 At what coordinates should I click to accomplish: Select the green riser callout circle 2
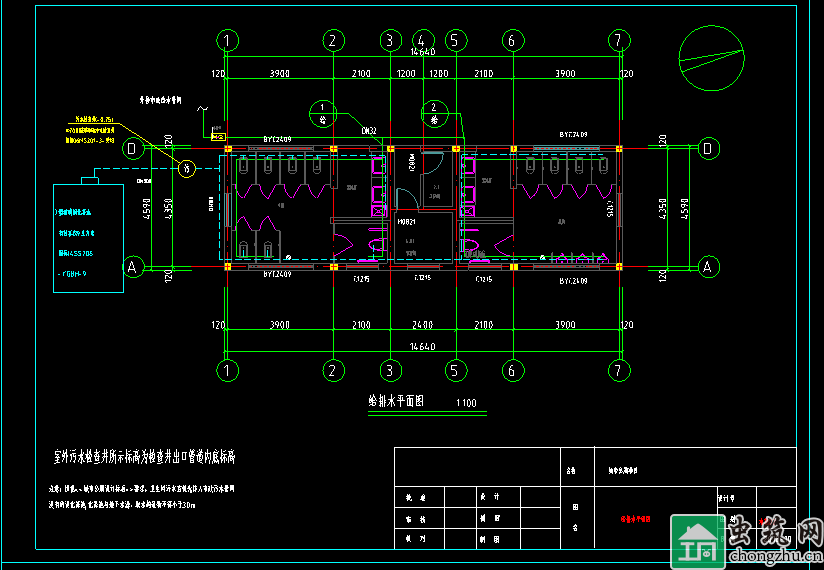click(434, 110)
